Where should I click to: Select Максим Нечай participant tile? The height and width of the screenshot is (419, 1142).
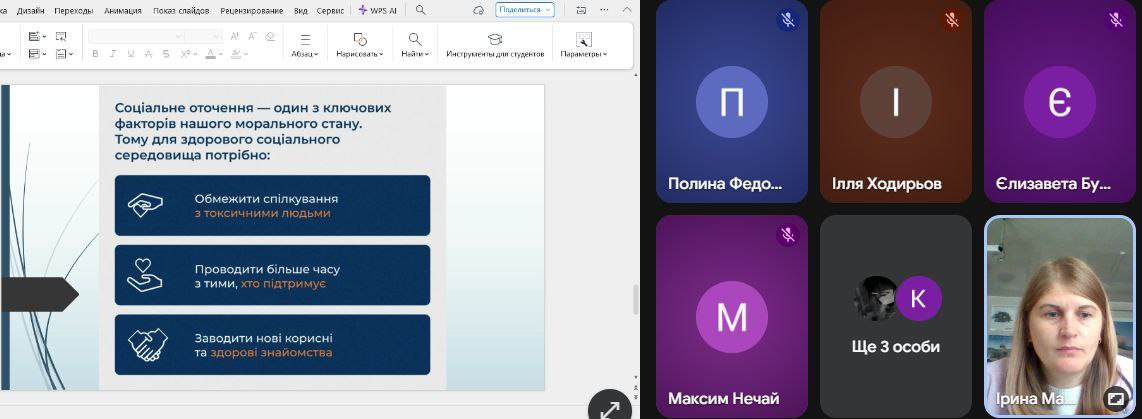click(731, 315)
